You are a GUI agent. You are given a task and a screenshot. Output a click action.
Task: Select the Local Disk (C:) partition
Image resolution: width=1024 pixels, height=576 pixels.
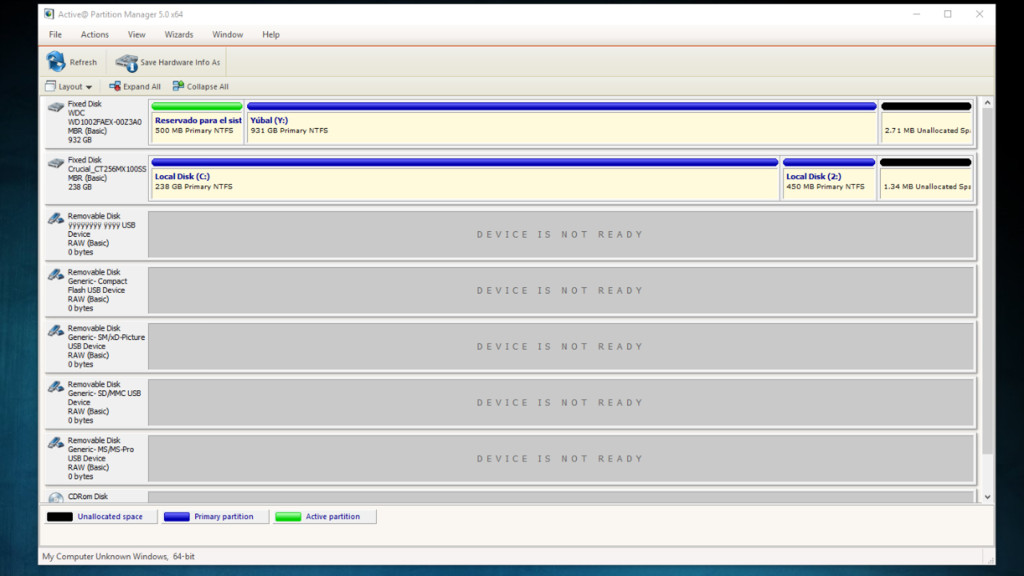click(x=464, y=178)
